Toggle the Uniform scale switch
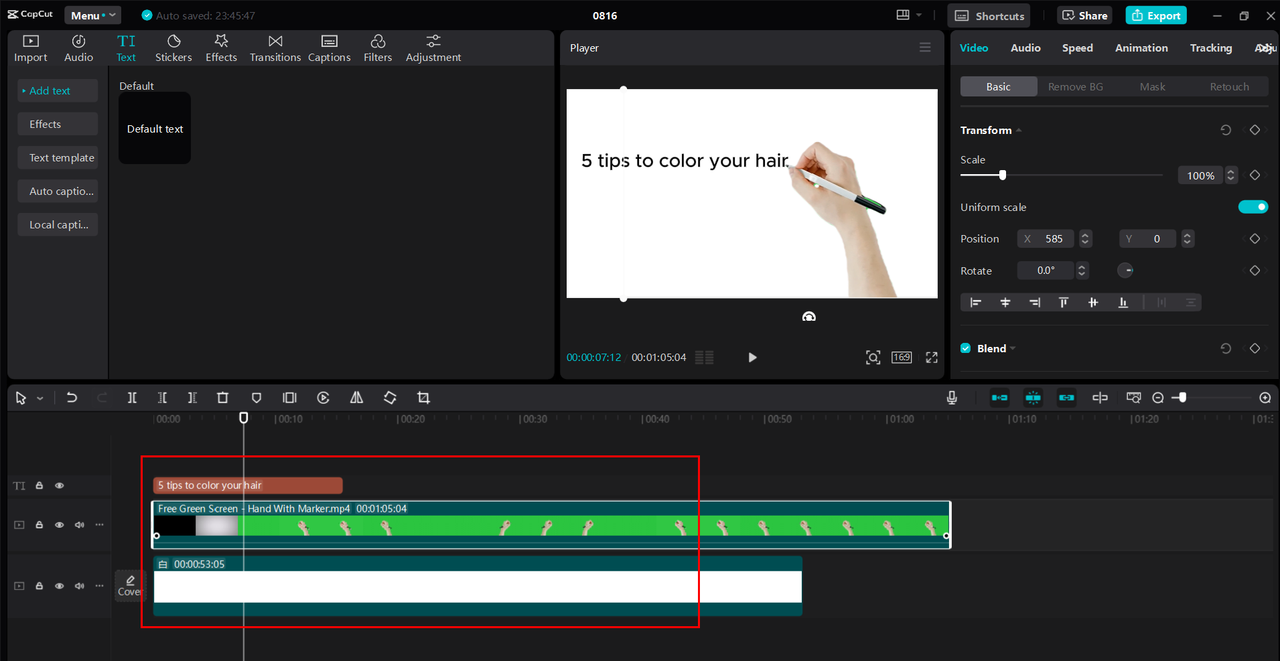This screenshot has height=661, width=1280. click(1253, 207)
